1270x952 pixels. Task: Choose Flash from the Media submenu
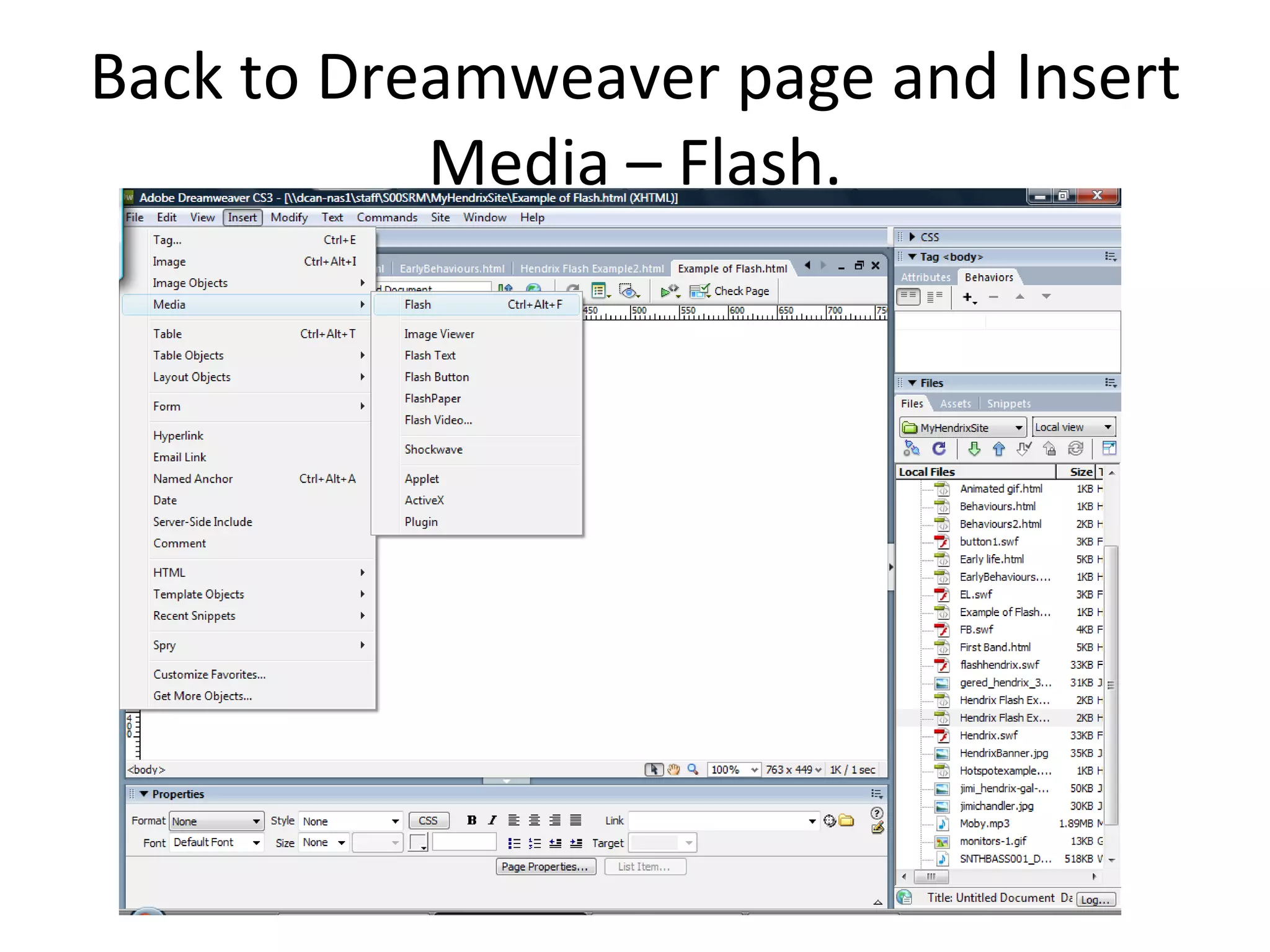[477, 304]
